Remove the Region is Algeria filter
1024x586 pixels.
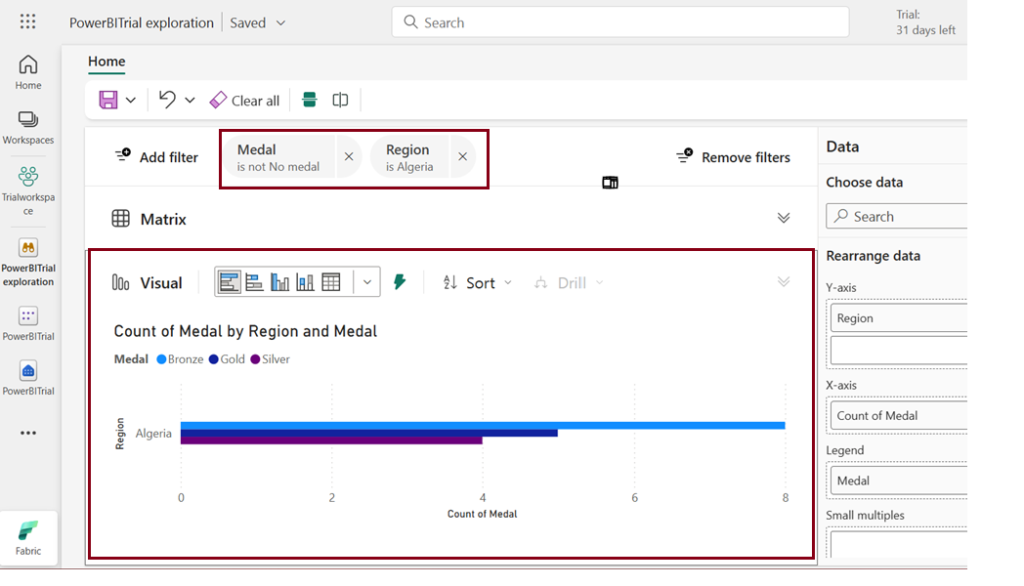pos(462,157)
